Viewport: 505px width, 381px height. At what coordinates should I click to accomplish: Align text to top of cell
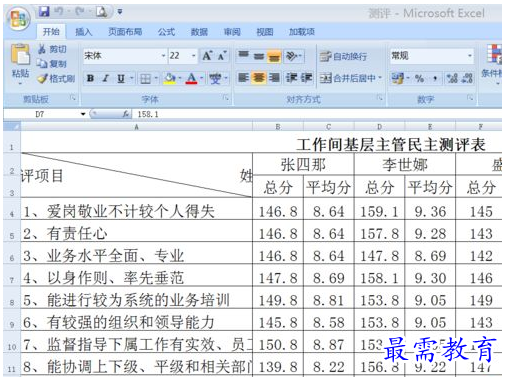pyautogui.click(x=244, y=56)
